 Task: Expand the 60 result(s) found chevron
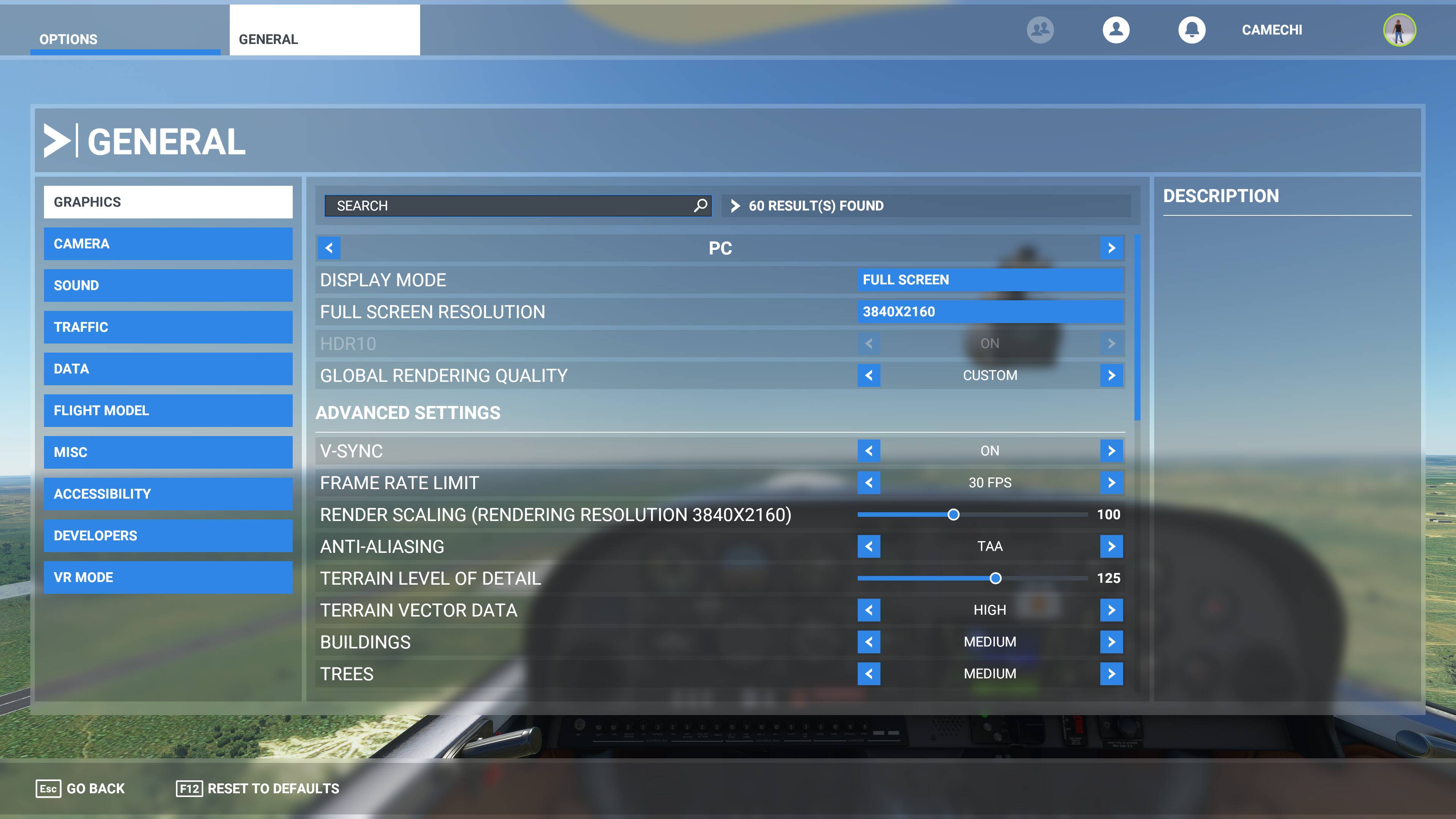pyautogui.click(x=735, y=206)
